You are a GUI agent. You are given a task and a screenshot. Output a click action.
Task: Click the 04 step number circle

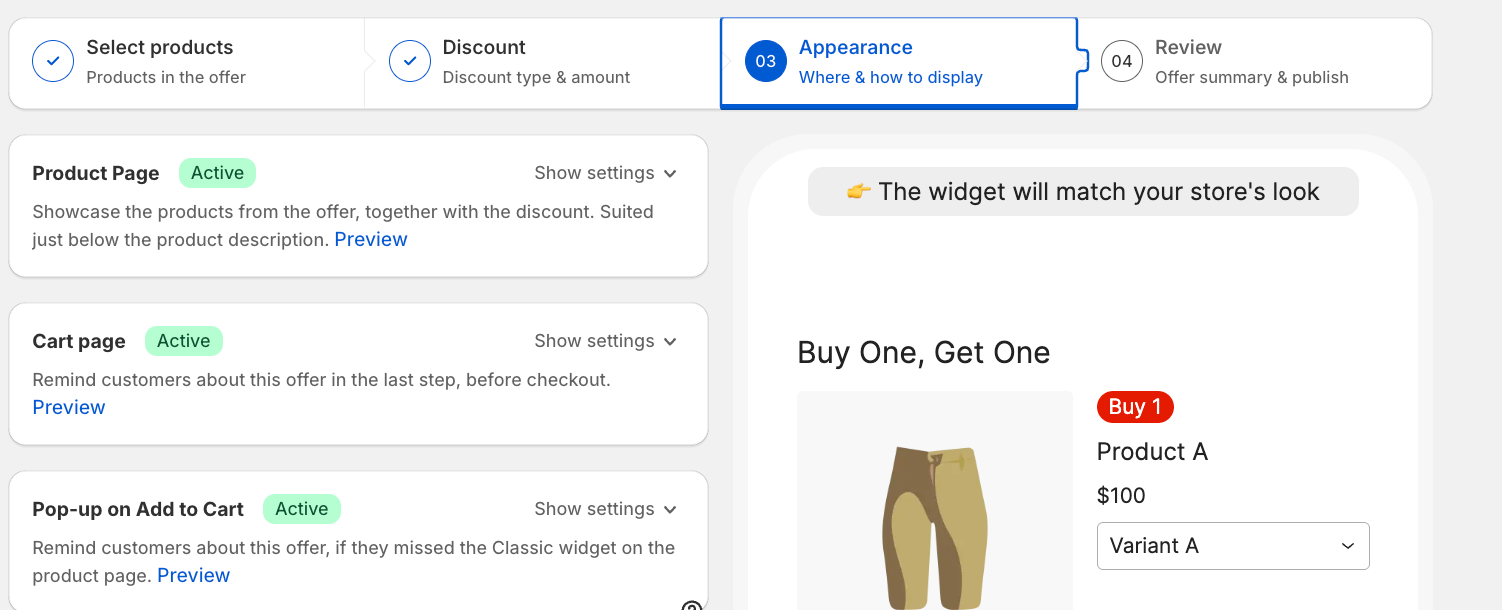[x=1122, y=61]
